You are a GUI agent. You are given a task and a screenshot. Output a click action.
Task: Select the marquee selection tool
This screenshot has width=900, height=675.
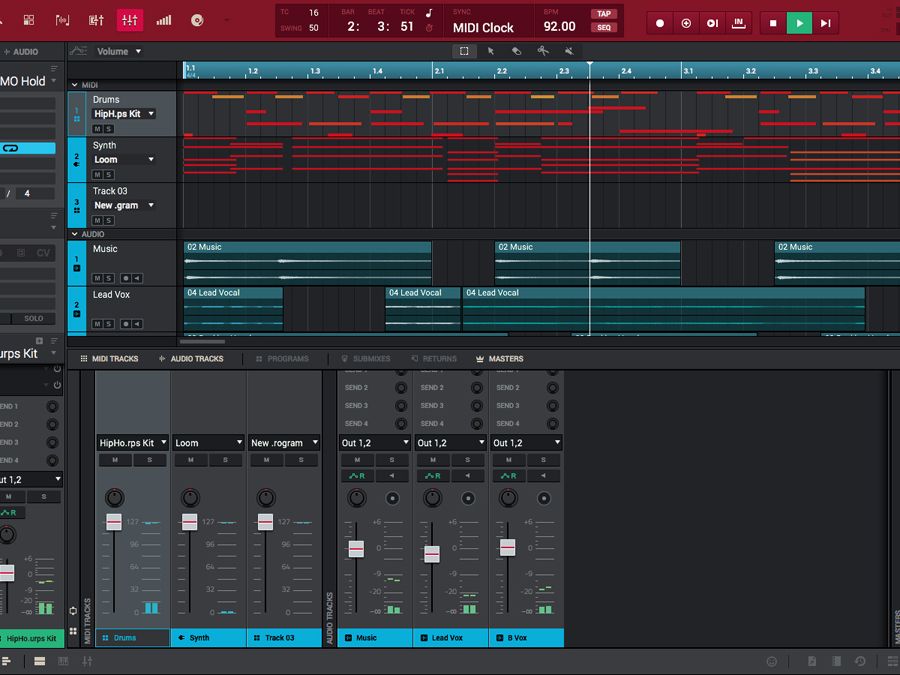coord(464,51)
